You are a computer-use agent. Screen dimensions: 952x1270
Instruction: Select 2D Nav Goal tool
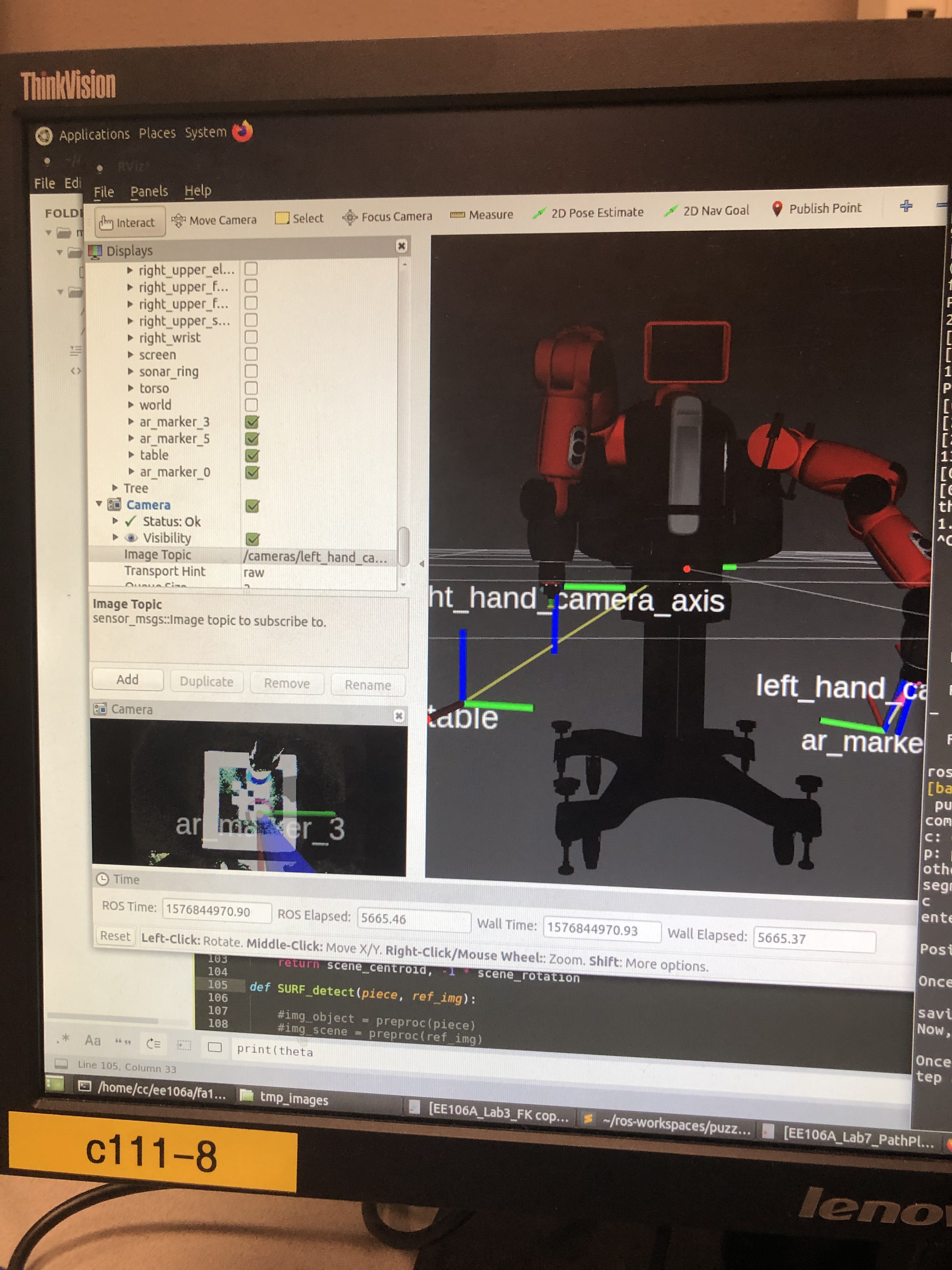pyautogui.click(x=706, y=211)
